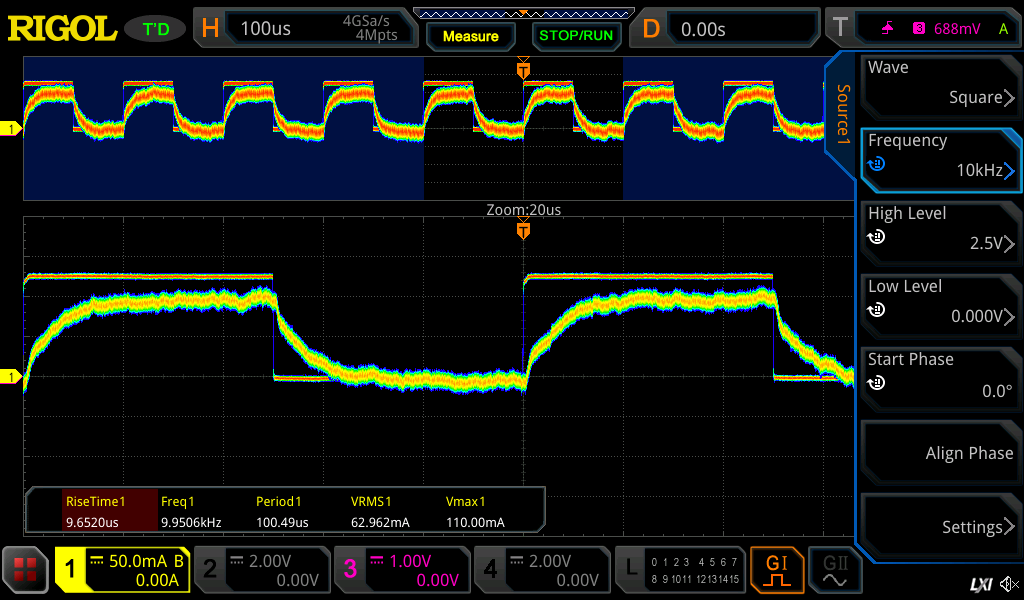Image resolution: width=1024 pixels, height=600 pixels.
Task: Select the GI square wave generator icon
Action: point(777,570)
